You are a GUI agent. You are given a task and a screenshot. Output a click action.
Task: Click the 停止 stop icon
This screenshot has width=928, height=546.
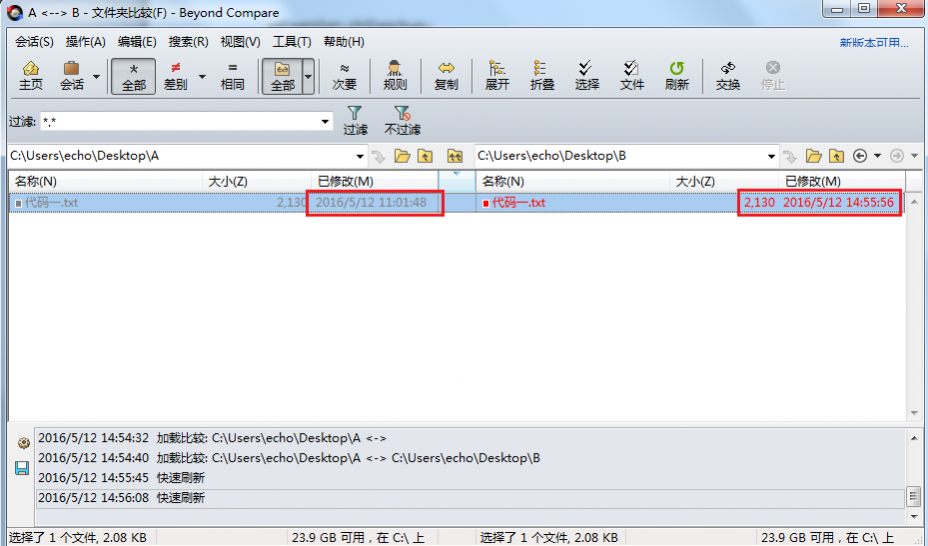[x=772, y=76]
